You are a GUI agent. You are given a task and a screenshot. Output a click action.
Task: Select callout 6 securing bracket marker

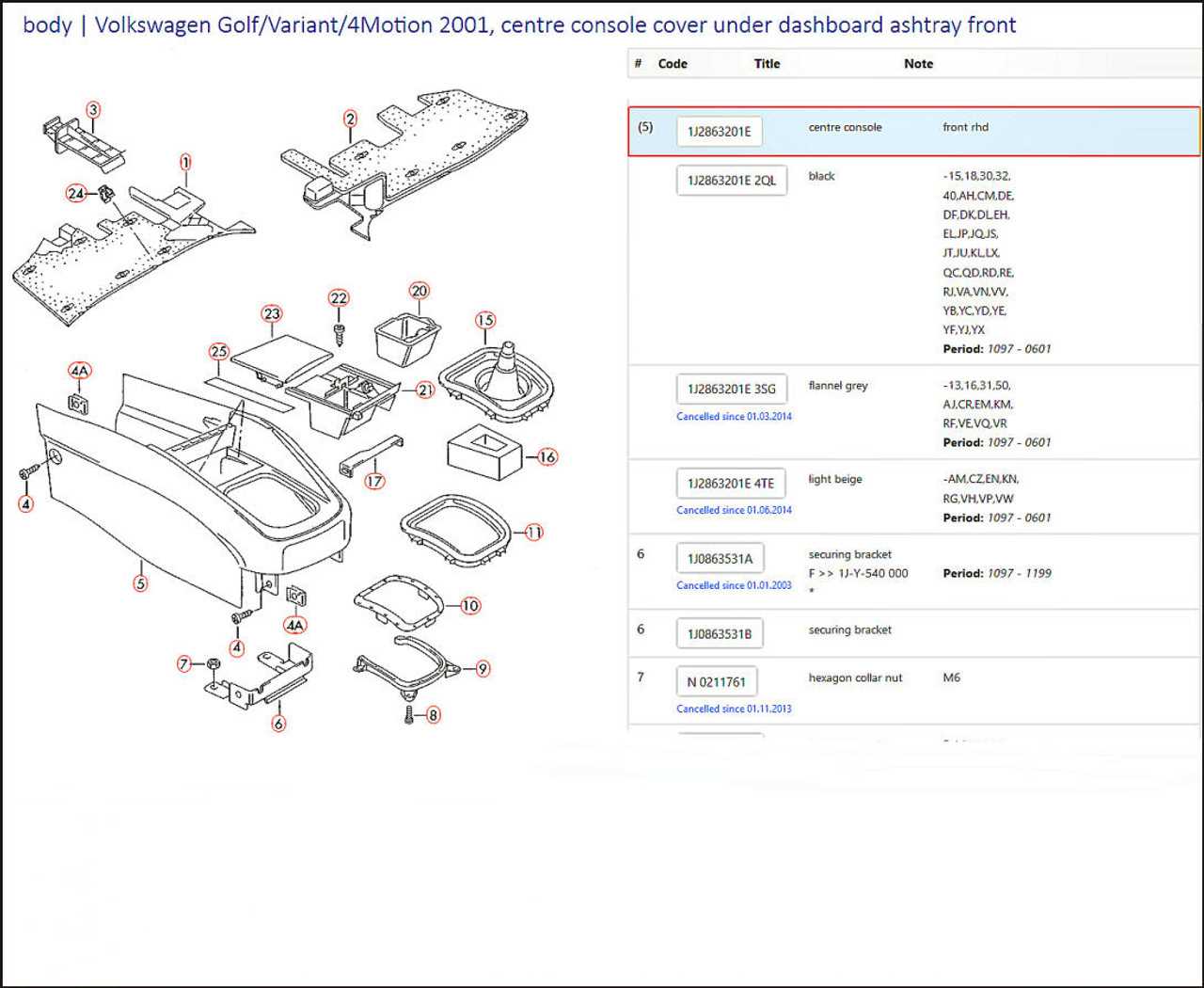[x=278, y=724]
